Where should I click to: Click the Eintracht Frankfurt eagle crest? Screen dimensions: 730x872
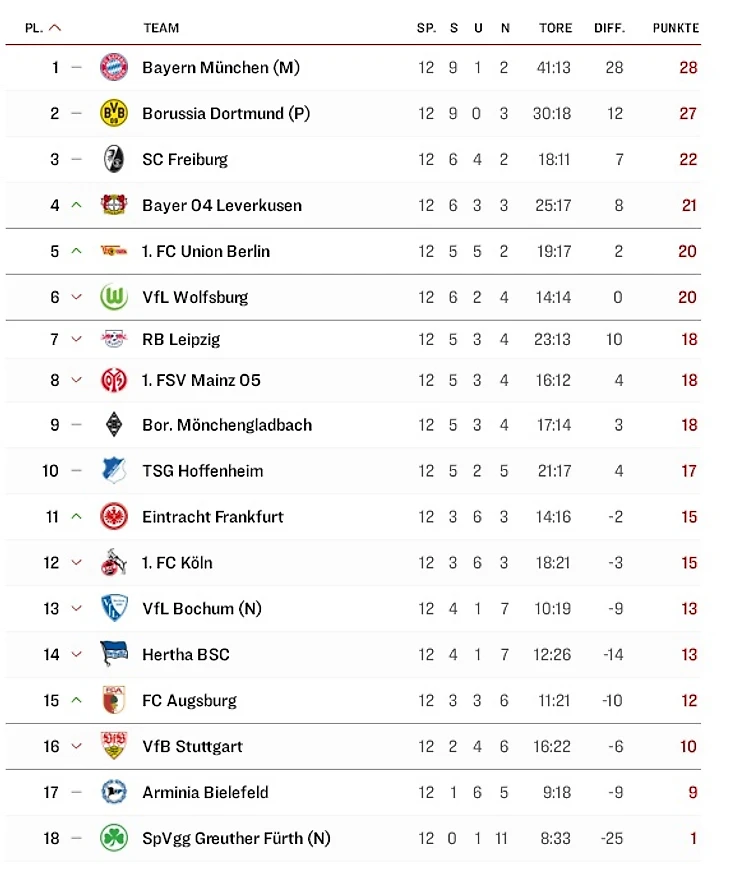coord(114,517)
